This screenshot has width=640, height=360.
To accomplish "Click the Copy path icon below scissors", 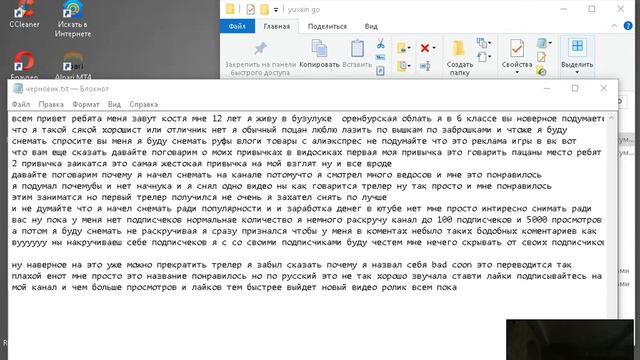I will tap(380, 57).
